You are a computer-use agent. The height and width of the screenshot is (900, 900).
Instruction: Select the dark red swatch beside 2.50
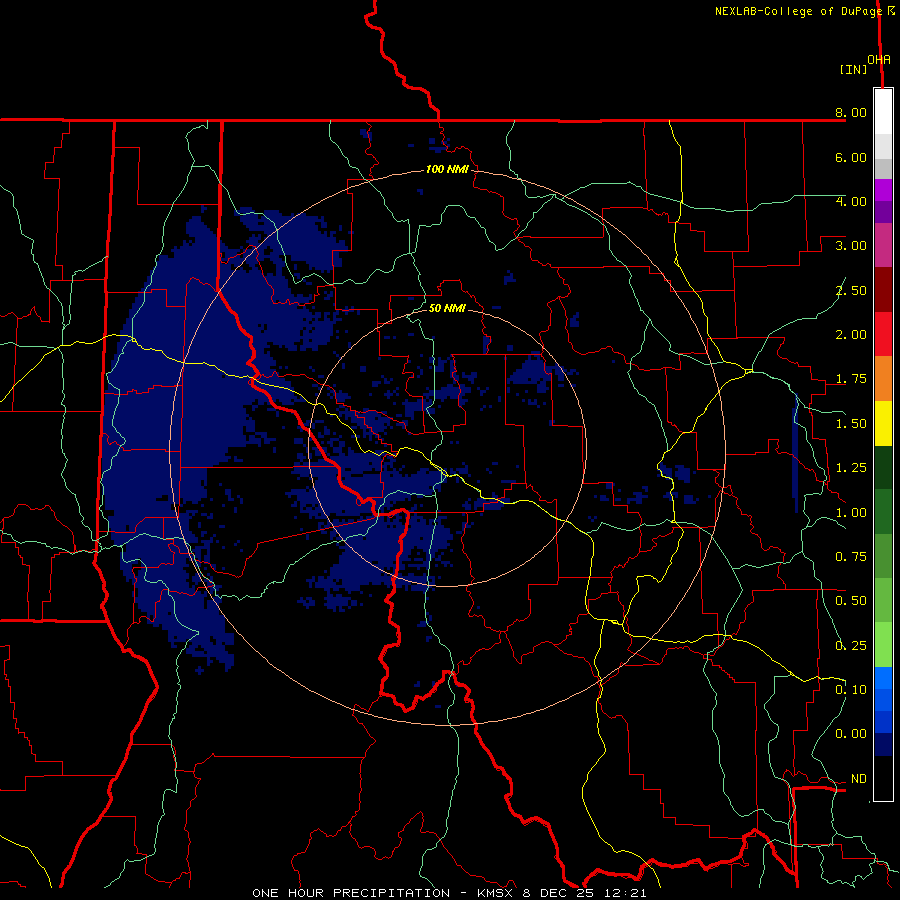(x=883, y=290)
